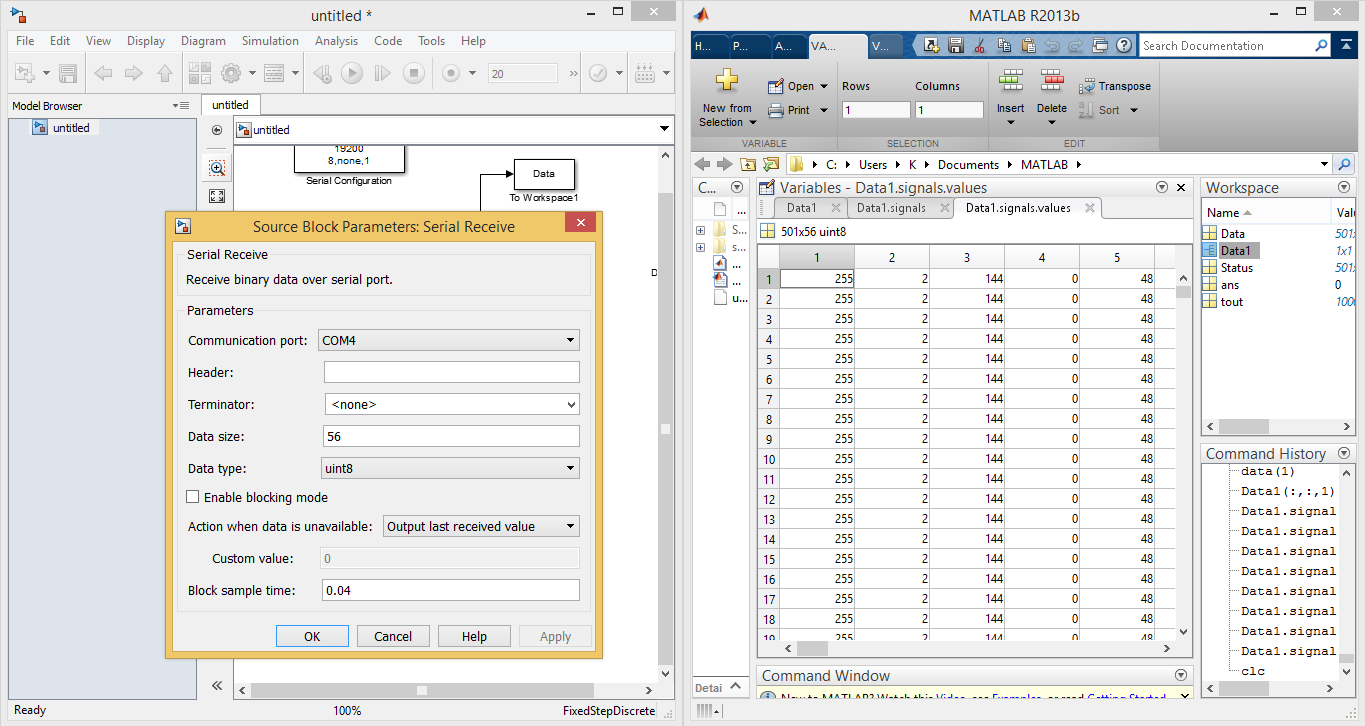Image resolution: width=1366 pixels, height=726 pixels.
Task: Enable blocking mode checkbox
Action: pos(193,497)
